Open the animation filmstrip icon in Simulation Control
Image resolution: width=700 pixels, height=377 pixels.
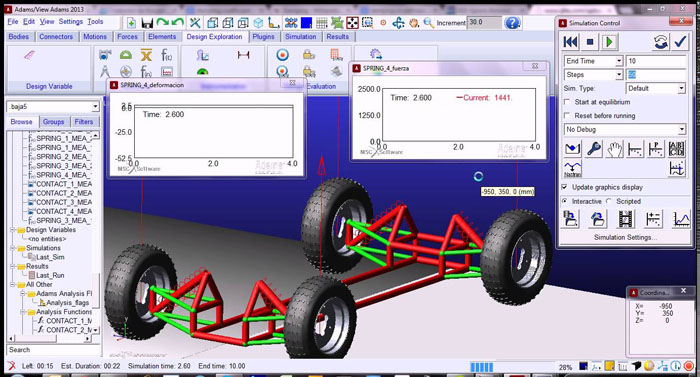click(625, 219)
